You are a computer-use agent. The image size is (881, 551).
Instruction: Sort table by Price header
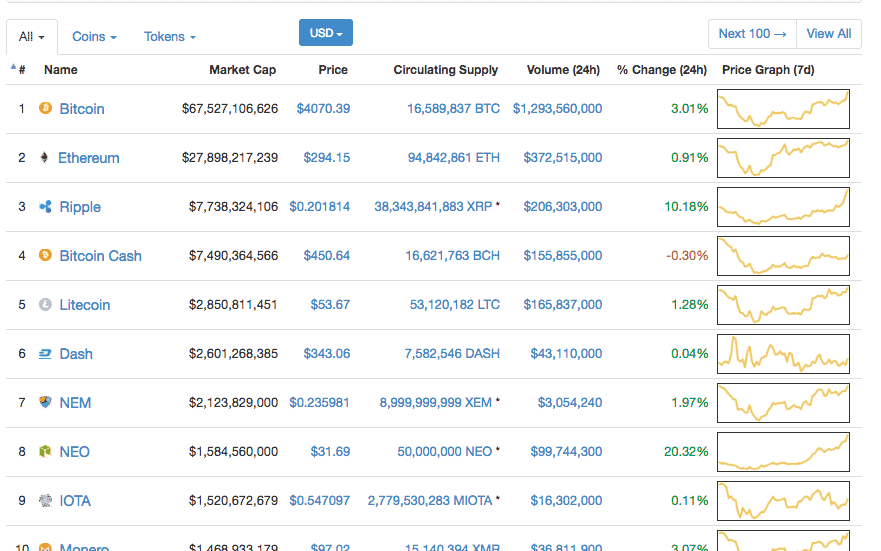(333, 70)
